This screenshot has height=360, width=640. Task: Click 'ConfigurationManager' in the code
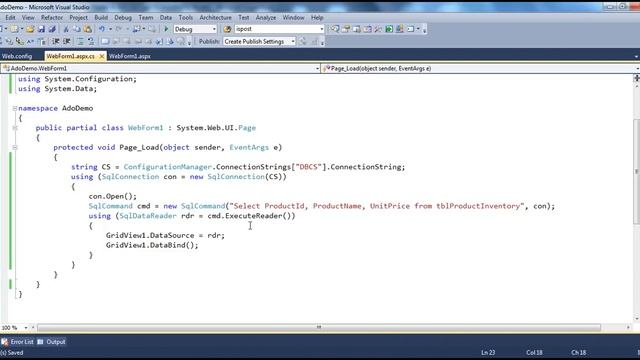click(x=167, y=167)
